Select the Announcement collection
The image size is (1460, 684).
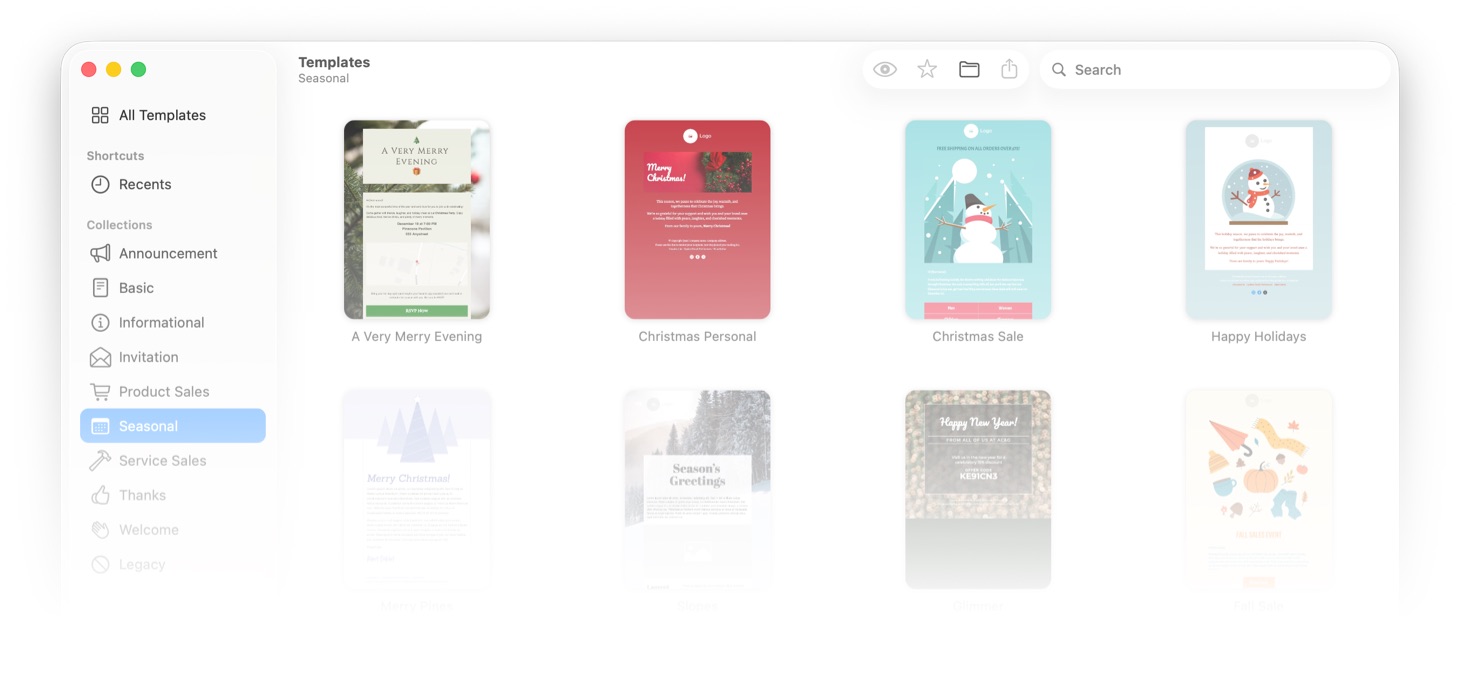(167, 253)
